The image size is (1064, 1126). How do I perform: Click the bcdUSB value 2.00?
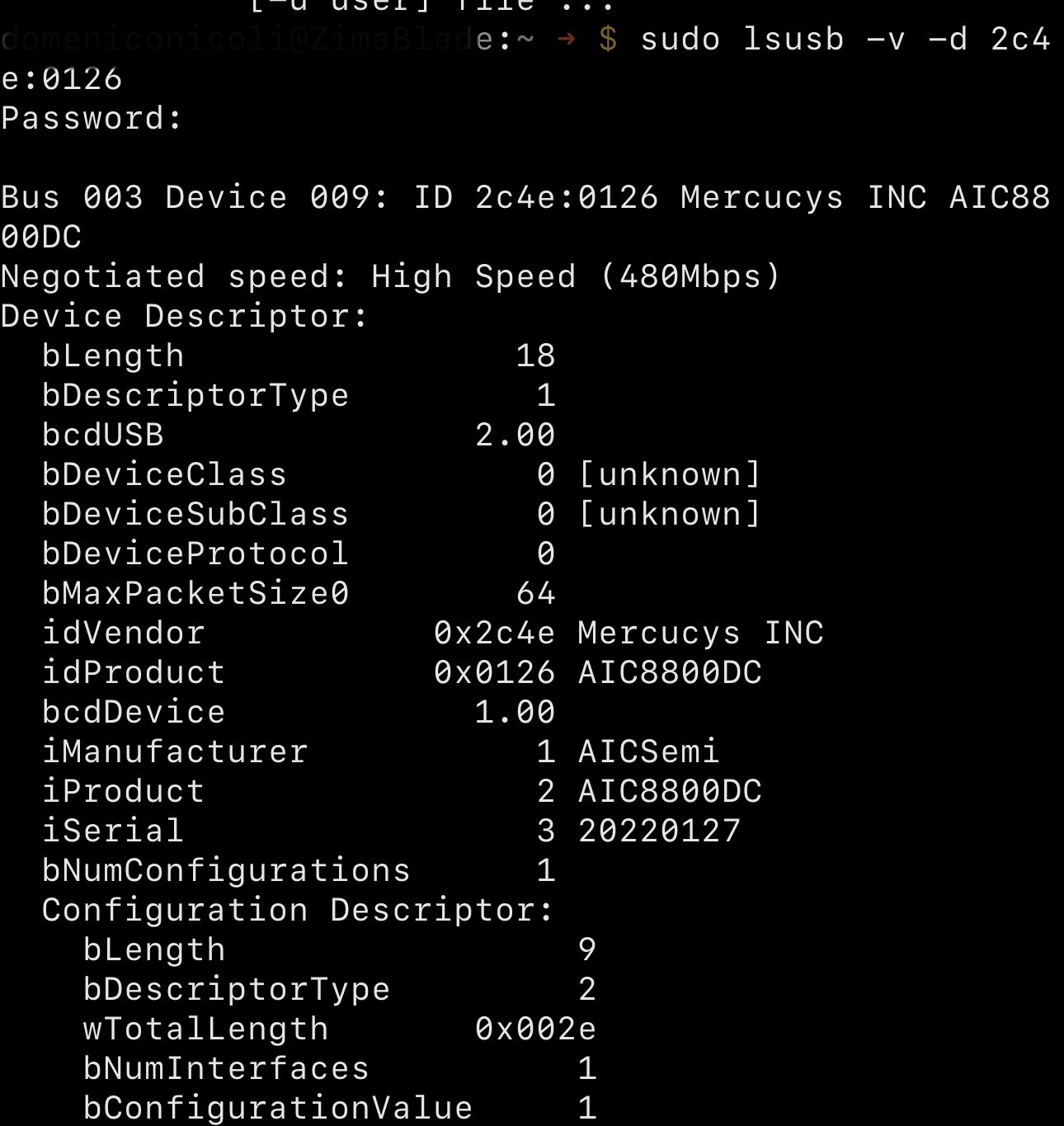516,436
